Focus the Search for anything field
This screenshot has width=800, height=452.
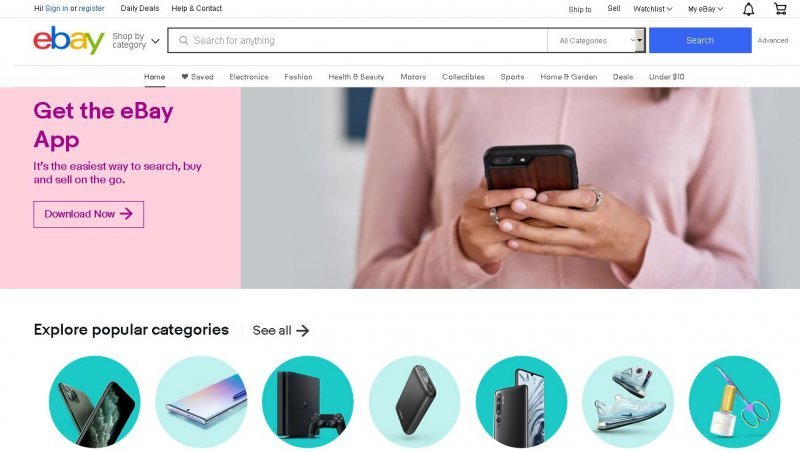pyautogui.click(x=357, y=40)
